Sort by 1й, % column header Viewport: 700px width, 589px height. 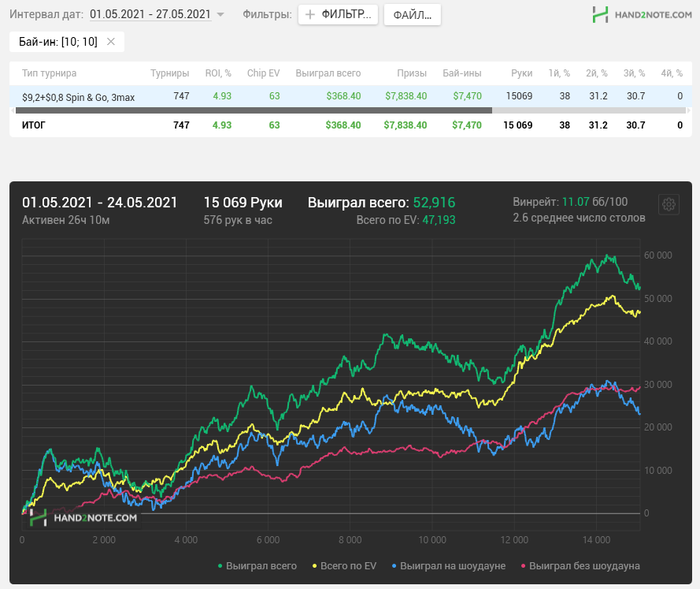(x=559, y=73)
